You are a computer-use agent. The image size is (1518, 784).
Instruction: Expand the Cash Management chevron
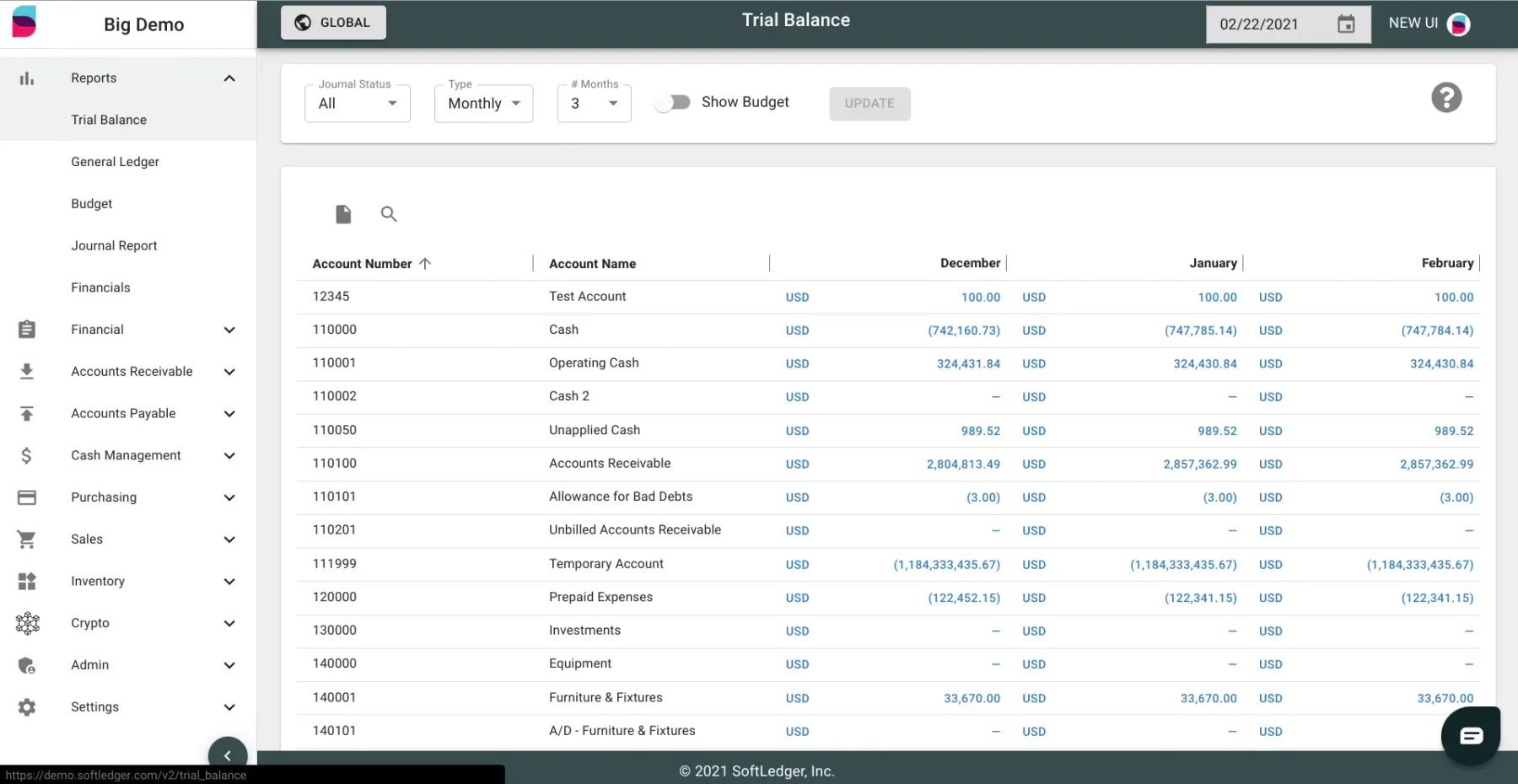point(229,456)
